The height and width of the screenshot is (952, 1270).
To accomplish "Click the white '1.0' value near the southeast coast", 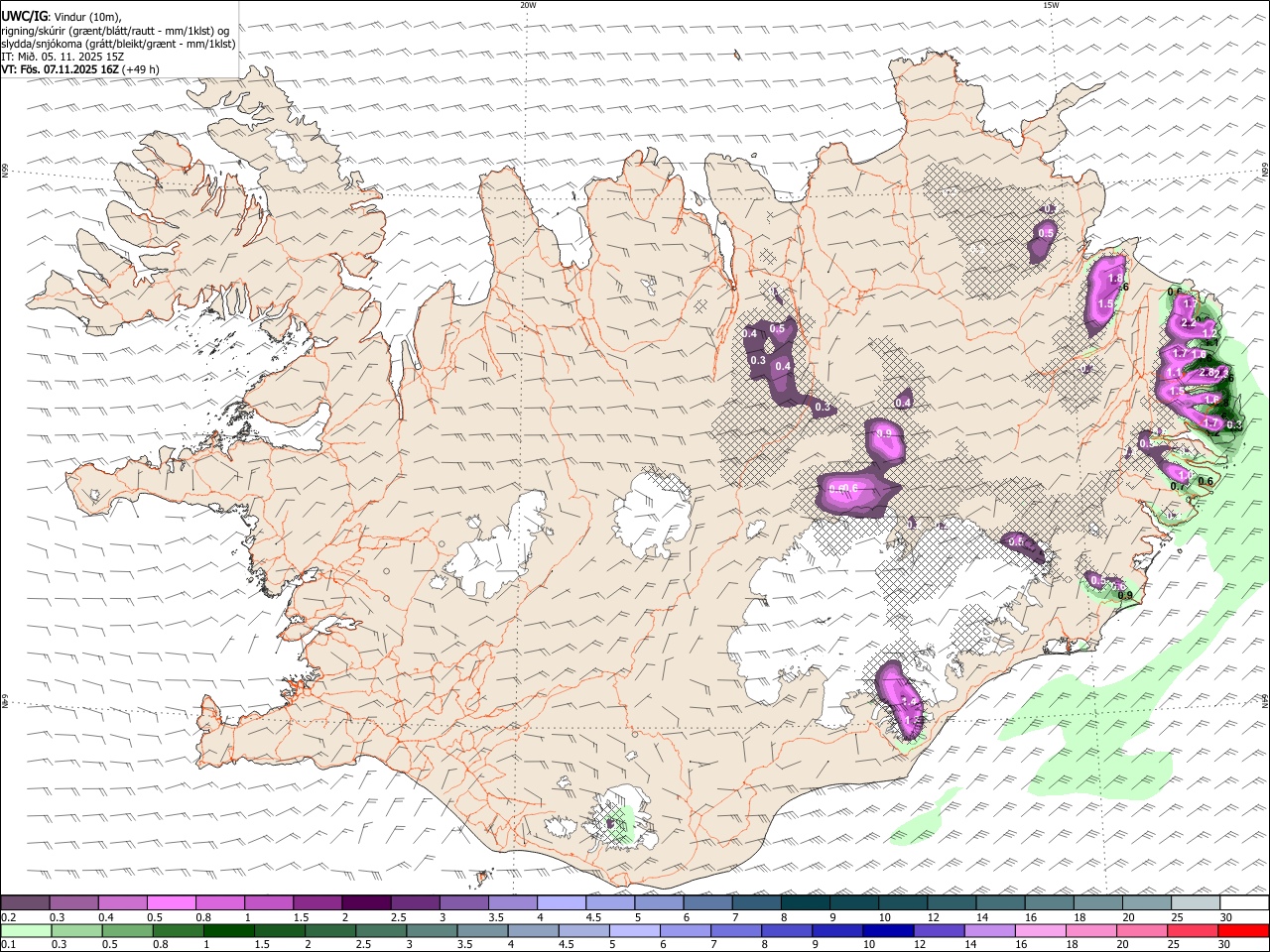I will pyautogui.click(x=1185, y=475).
